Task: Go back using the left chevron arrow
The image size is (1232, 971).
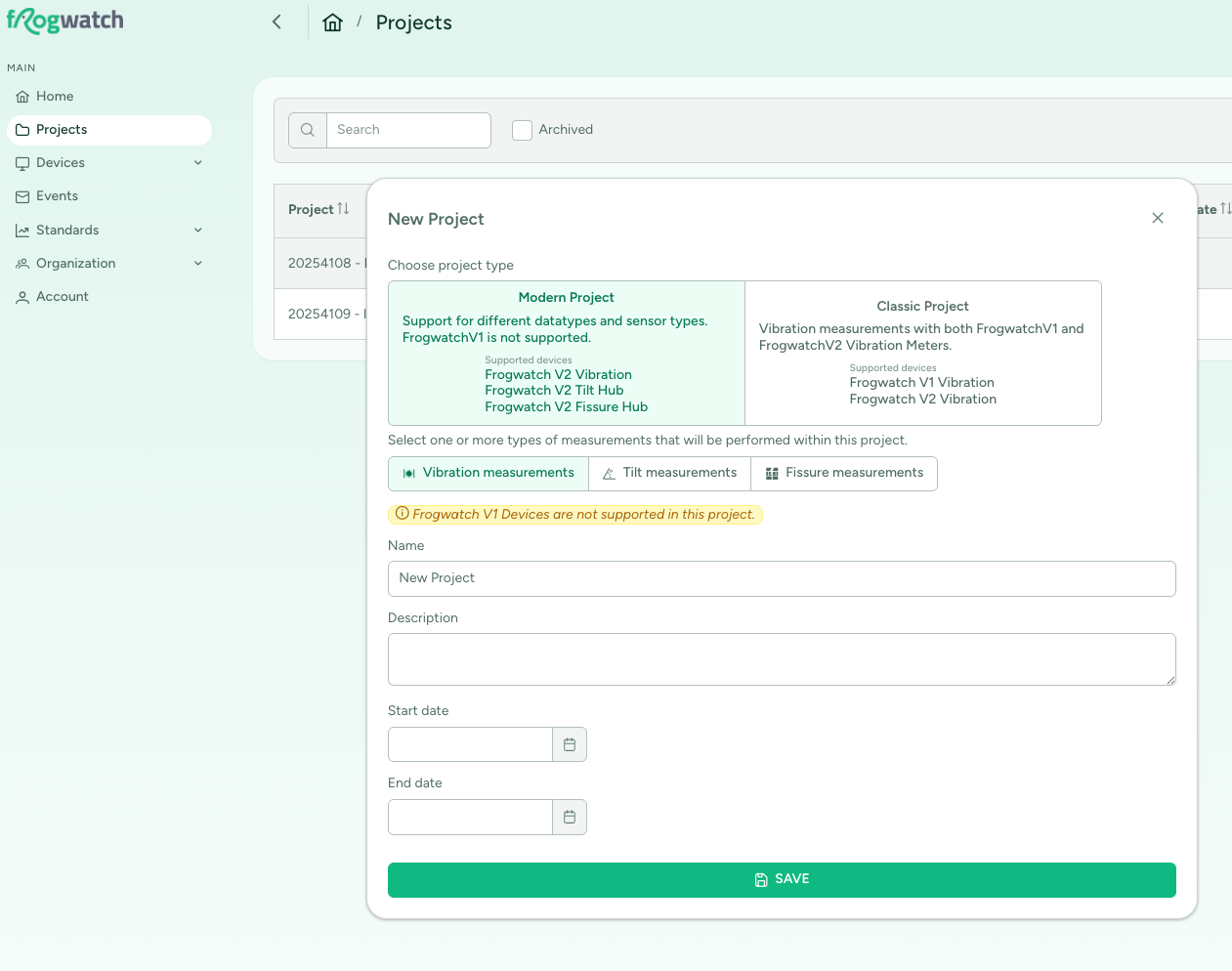Action: coord(276,21)
